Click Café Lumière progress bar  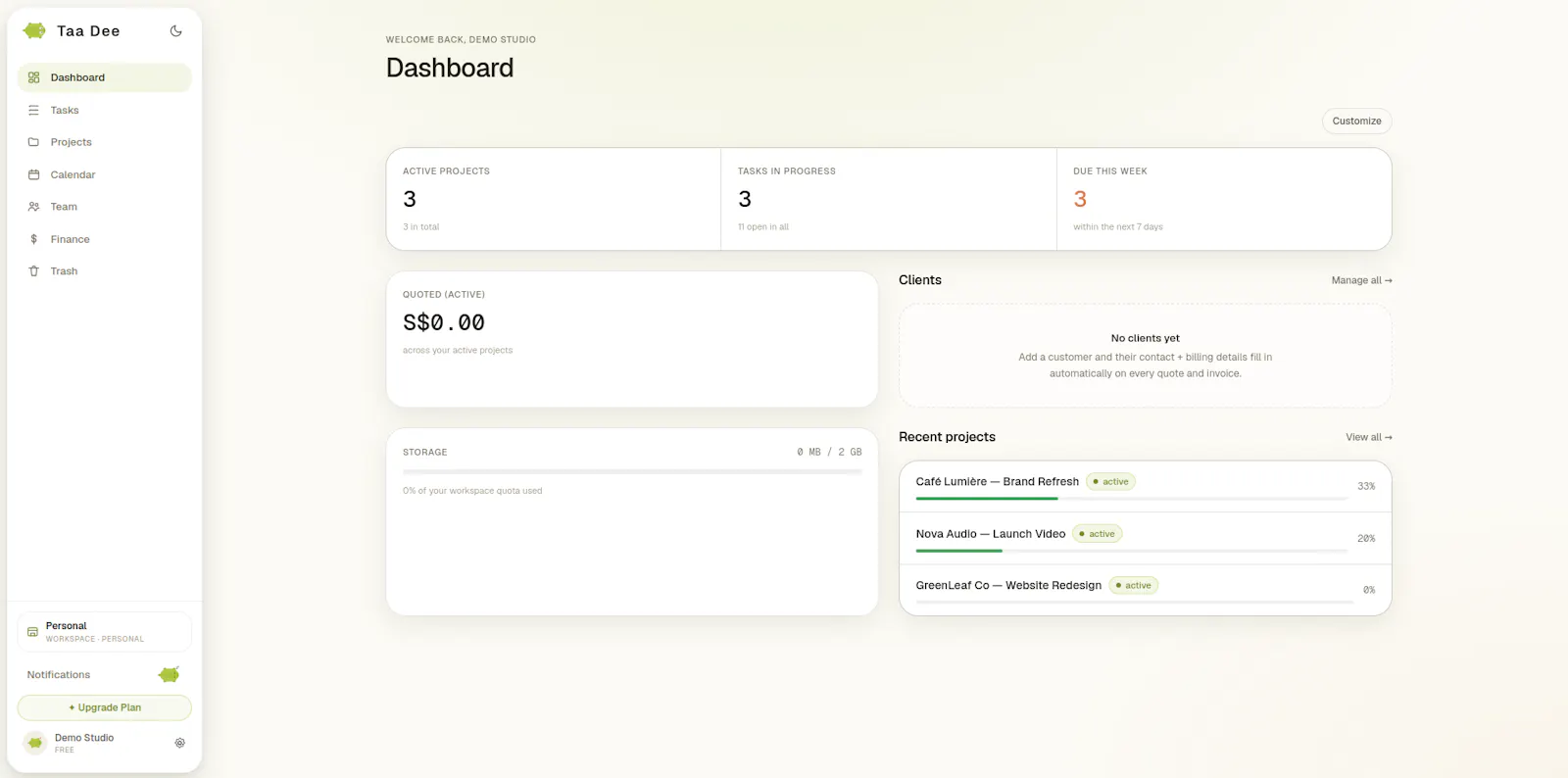1132,499
